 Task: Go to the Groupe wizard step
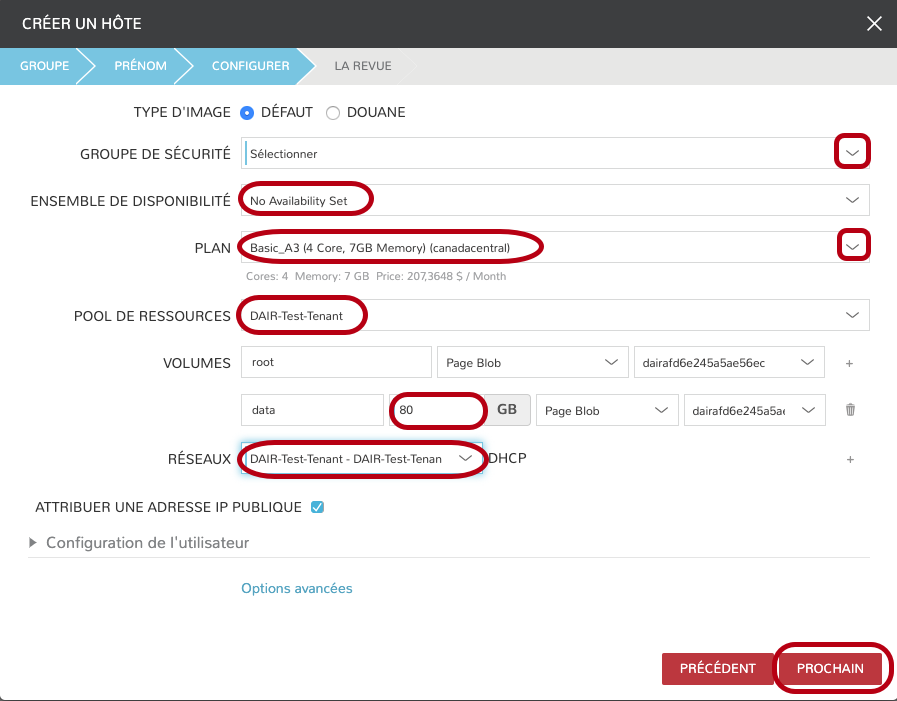pyautogui.click(x=44, y=66)
